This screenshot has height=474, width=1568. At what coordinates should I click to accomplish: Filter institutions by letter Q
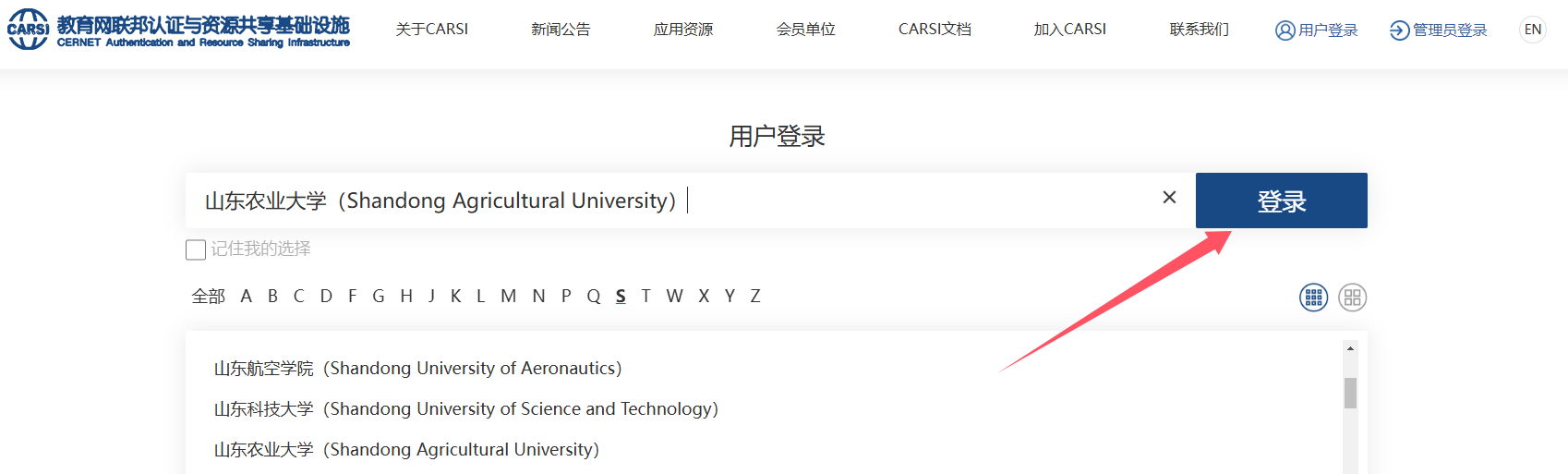(x=594, y=297)
